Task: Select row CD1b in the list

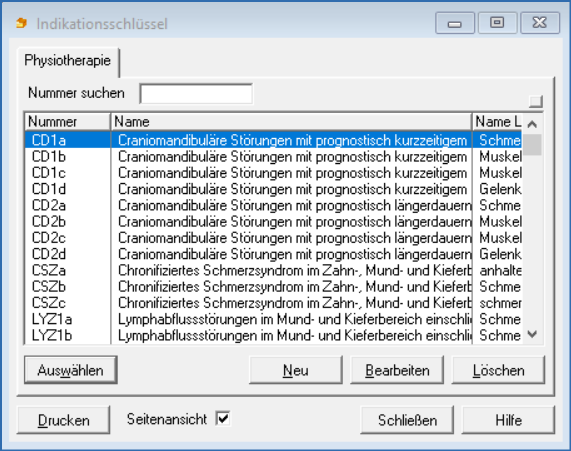Action: (273, 157)
